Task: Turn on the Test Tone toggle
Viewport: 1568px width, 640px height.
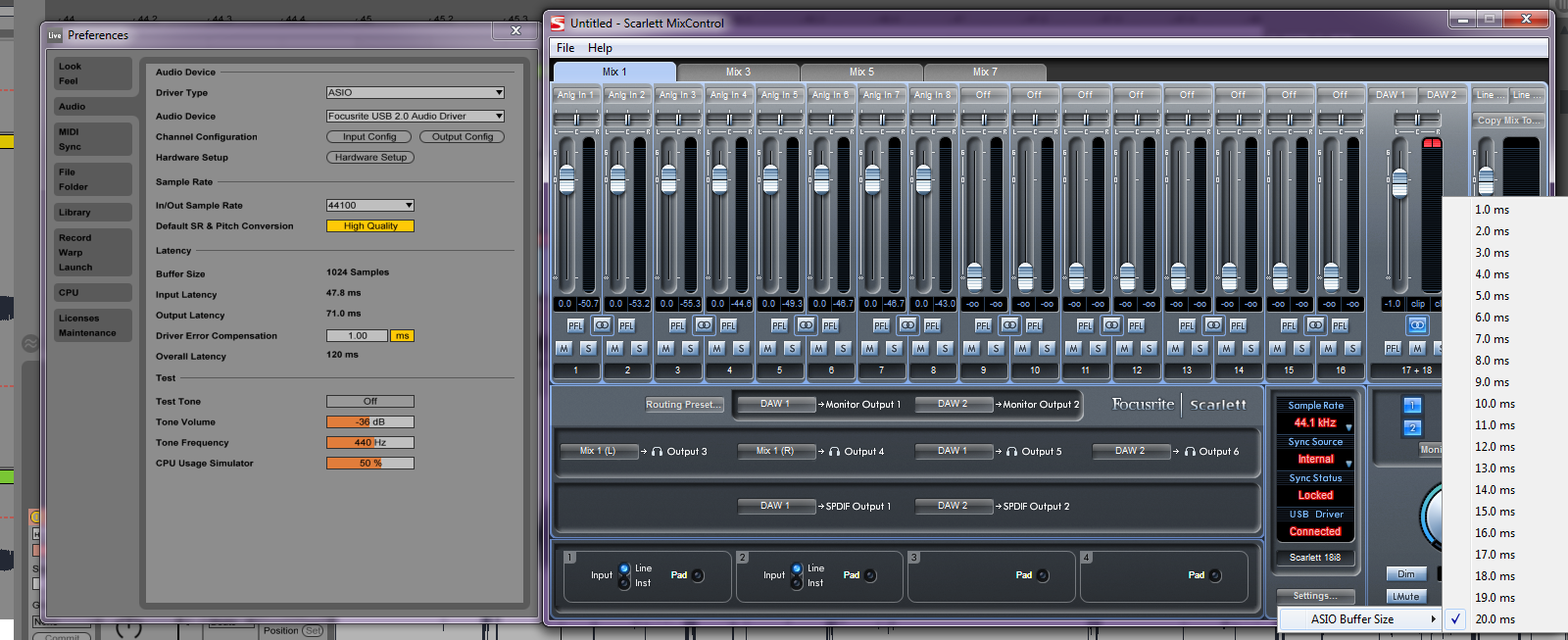Action: 369,402
